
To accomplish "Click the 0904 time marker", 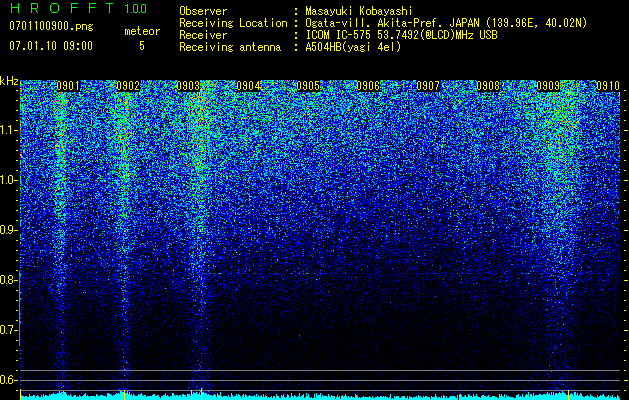I will coord(248,86).
